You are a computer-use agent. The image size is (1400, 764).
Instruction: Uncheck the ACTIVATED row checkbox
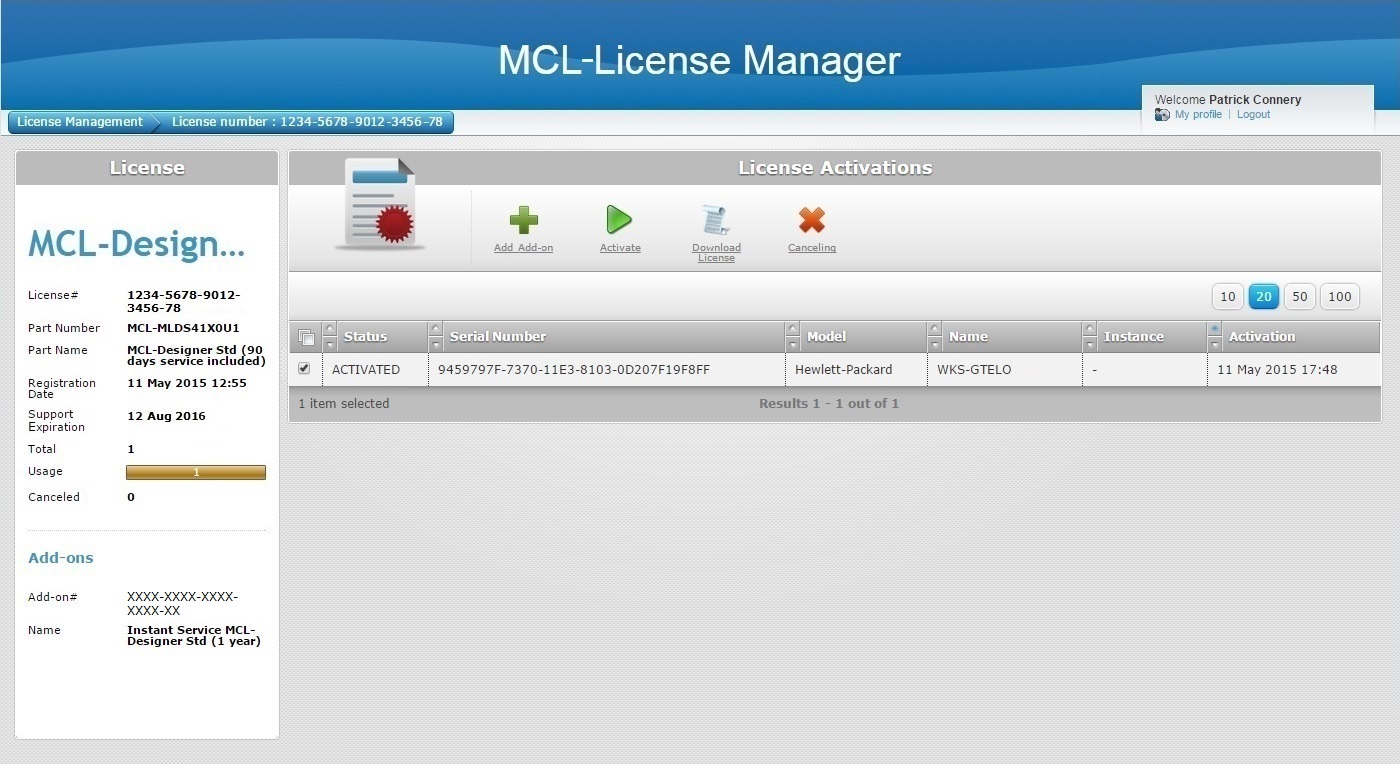click(x=304, y=369)
